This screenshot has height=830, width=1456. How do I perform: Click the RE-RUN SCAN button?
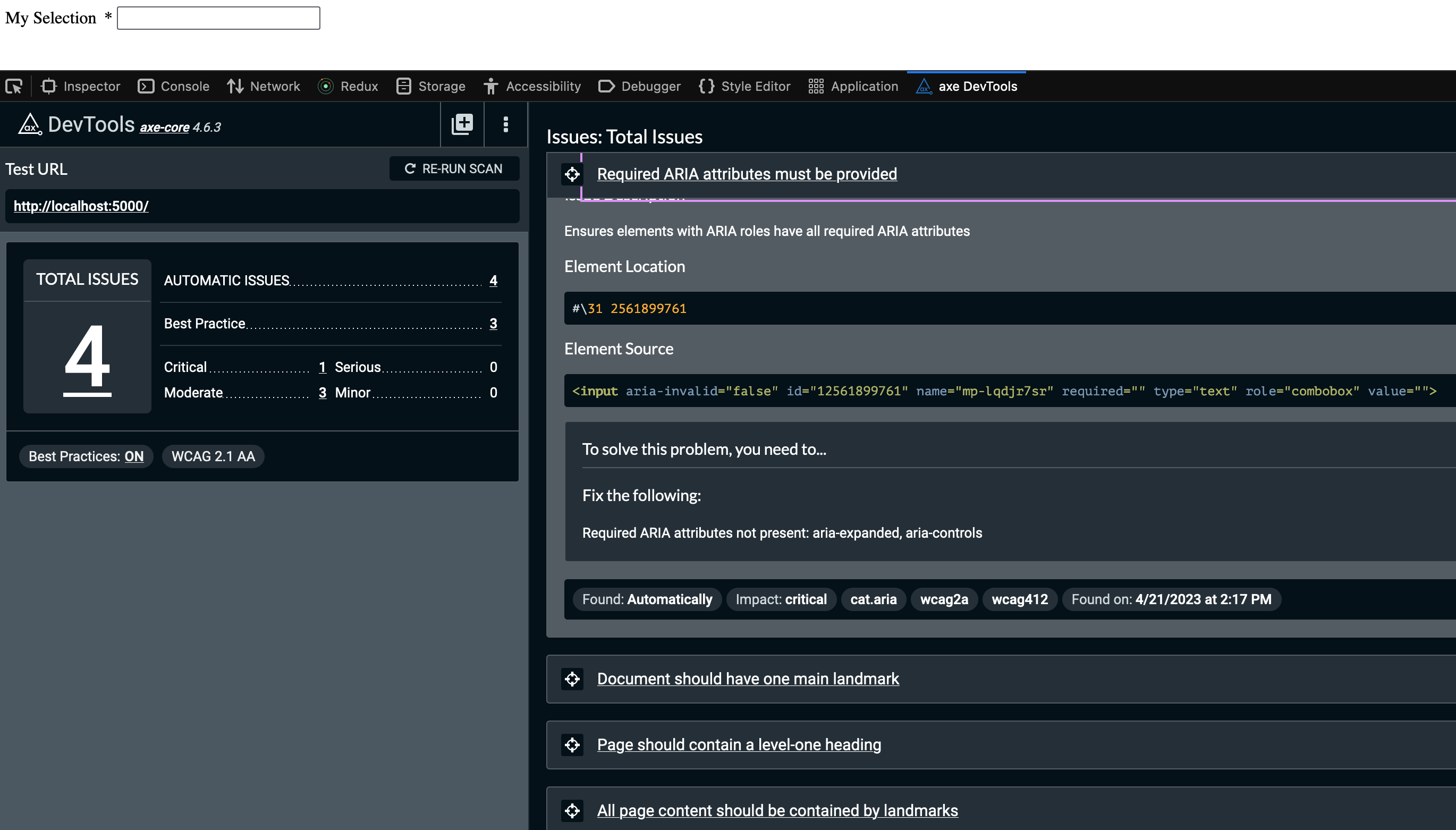(454, 168)
